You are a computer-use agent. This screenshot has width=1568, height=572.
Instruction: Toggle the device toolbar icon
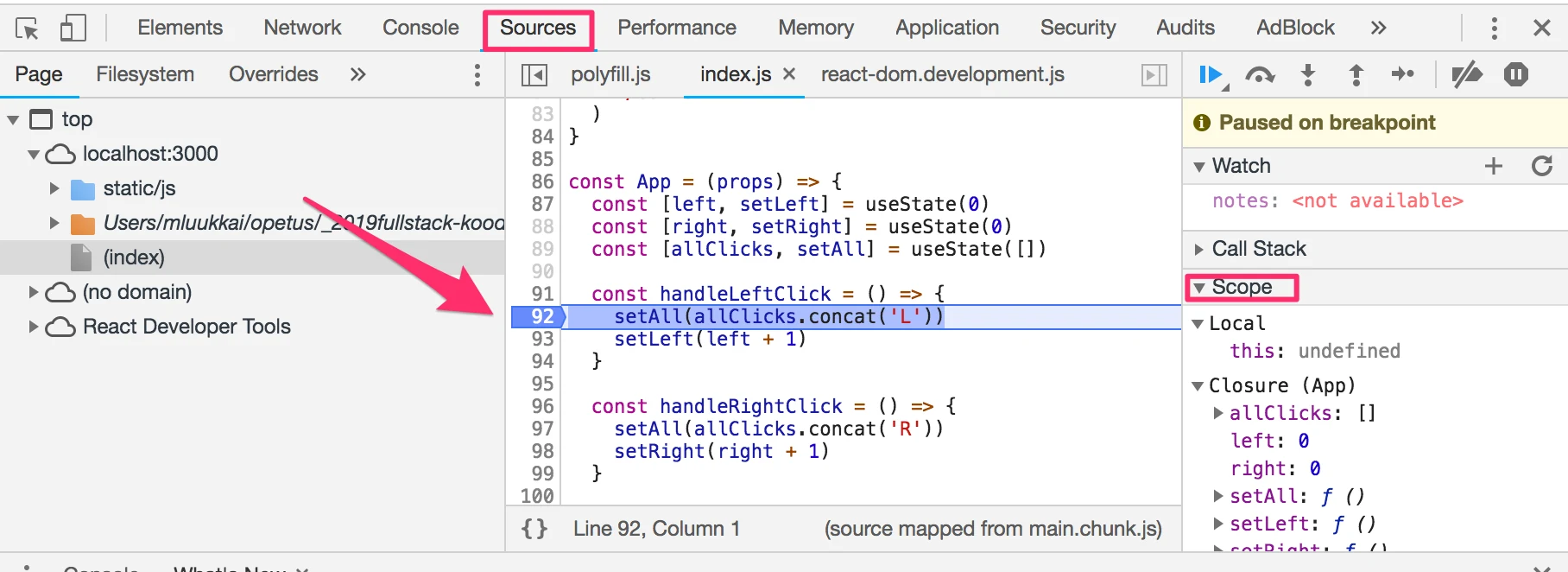(x=73, y=28)
